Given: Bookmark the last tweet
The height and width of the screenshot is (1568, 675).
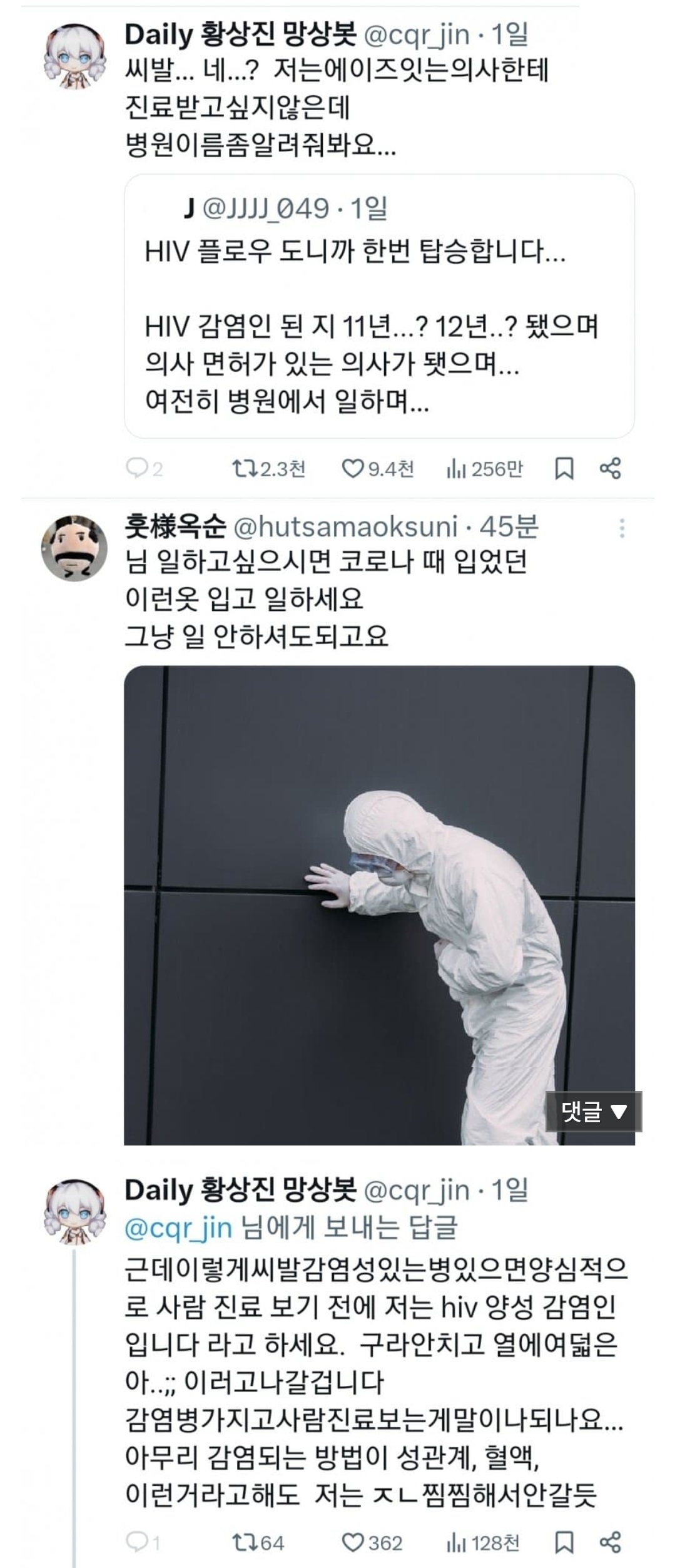Looking at the screenshot, I should [564, 1543].
